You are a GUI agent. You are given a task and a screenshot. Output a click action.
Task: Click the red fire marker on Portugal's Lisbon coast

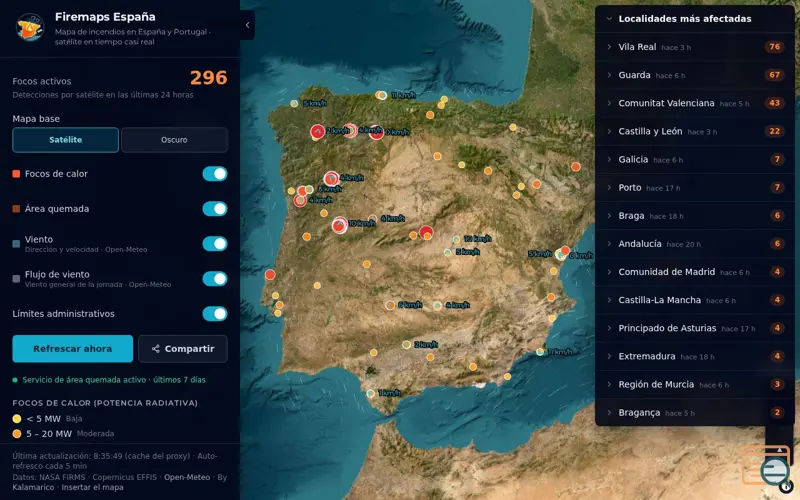pos(270,274)
